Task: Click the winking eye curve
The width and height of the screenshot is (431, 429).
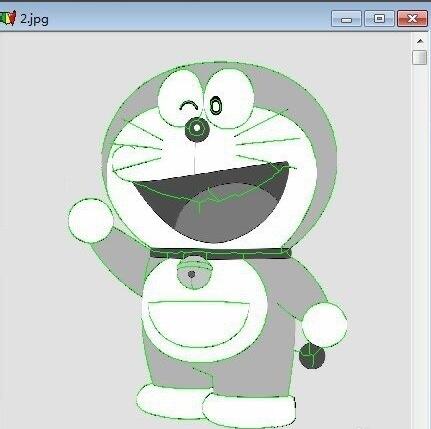Action: coord(189,106)
